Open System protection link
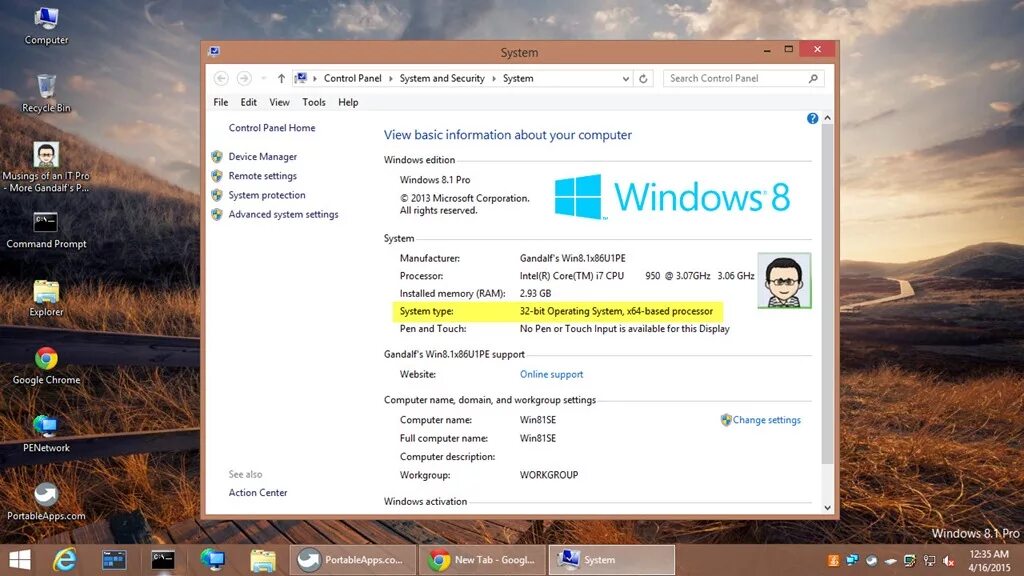The width and height of the screenshot is (1024, 576). pos(266,195)
